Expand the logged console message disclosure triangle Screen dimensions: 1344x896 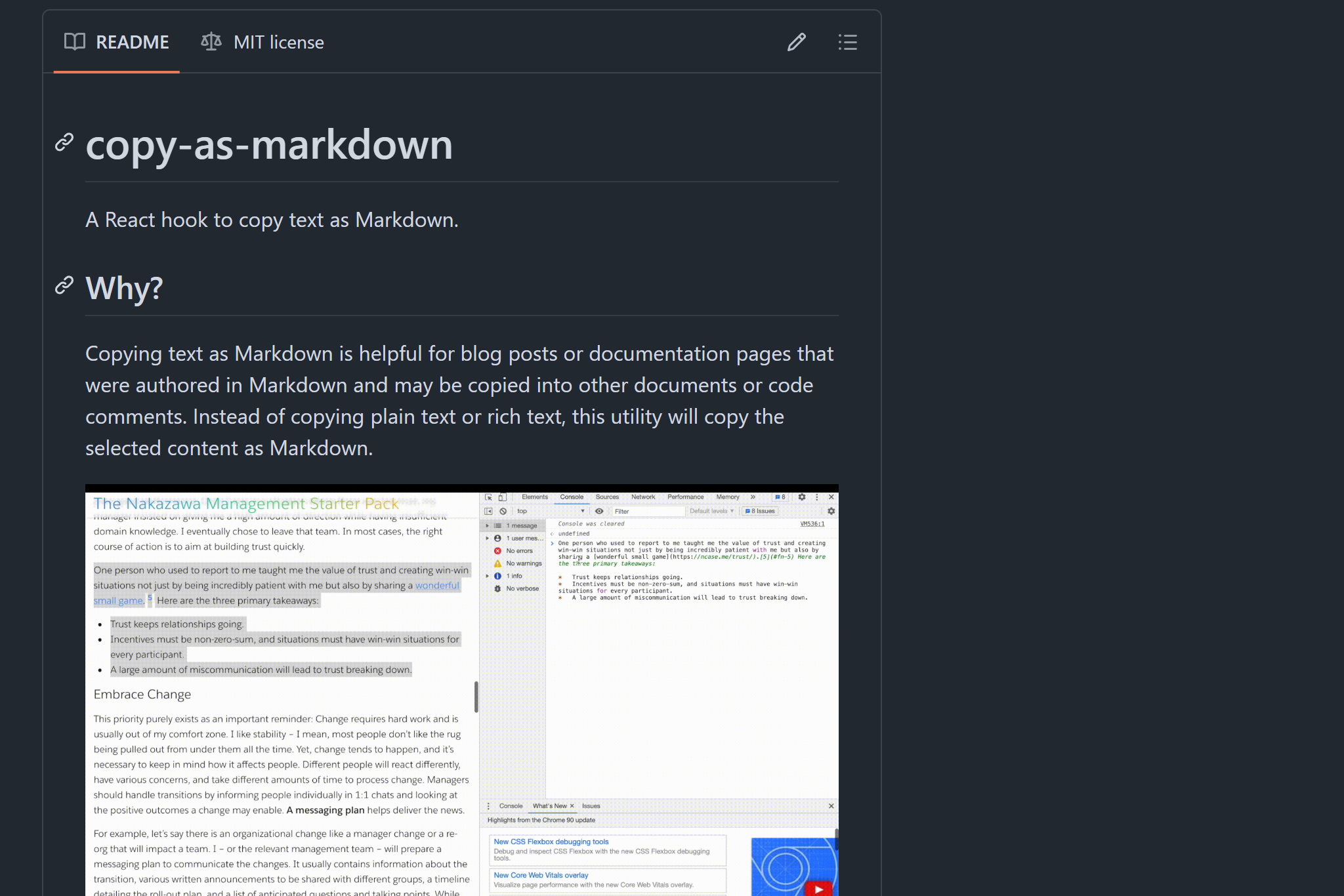tap(552, 543)
